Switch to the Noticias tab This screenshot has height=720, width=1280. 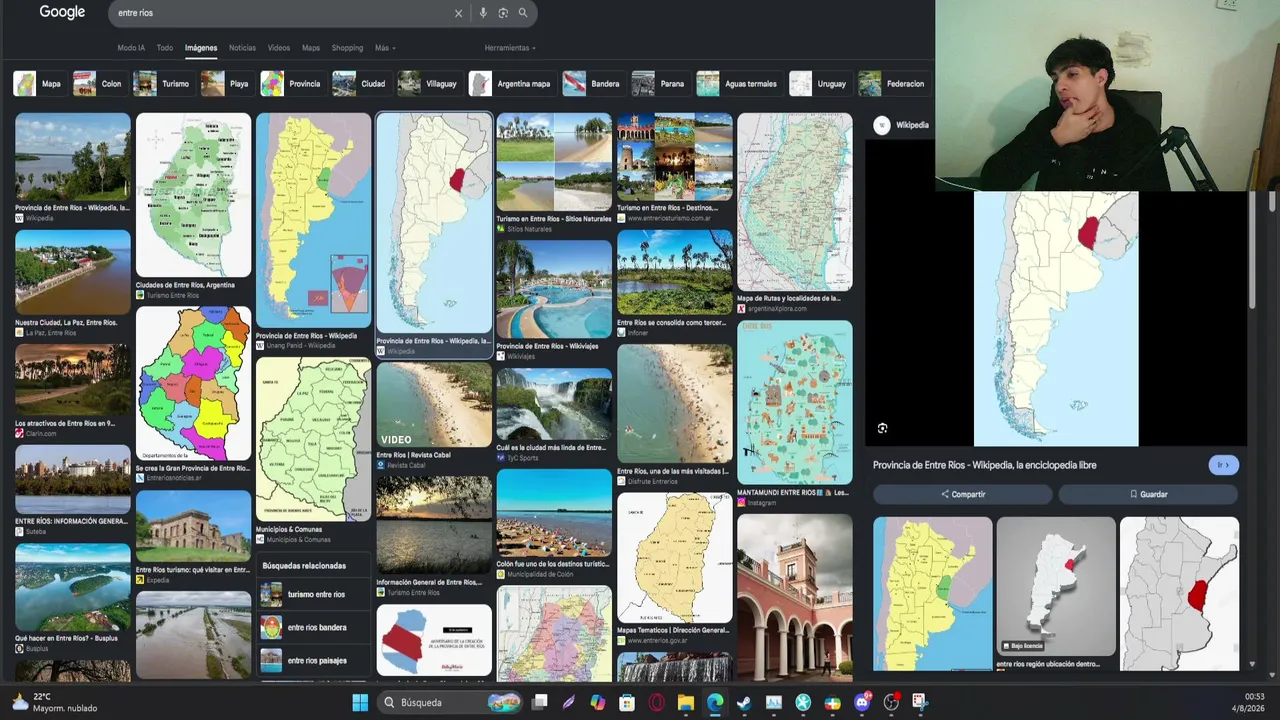coord(242,48)
